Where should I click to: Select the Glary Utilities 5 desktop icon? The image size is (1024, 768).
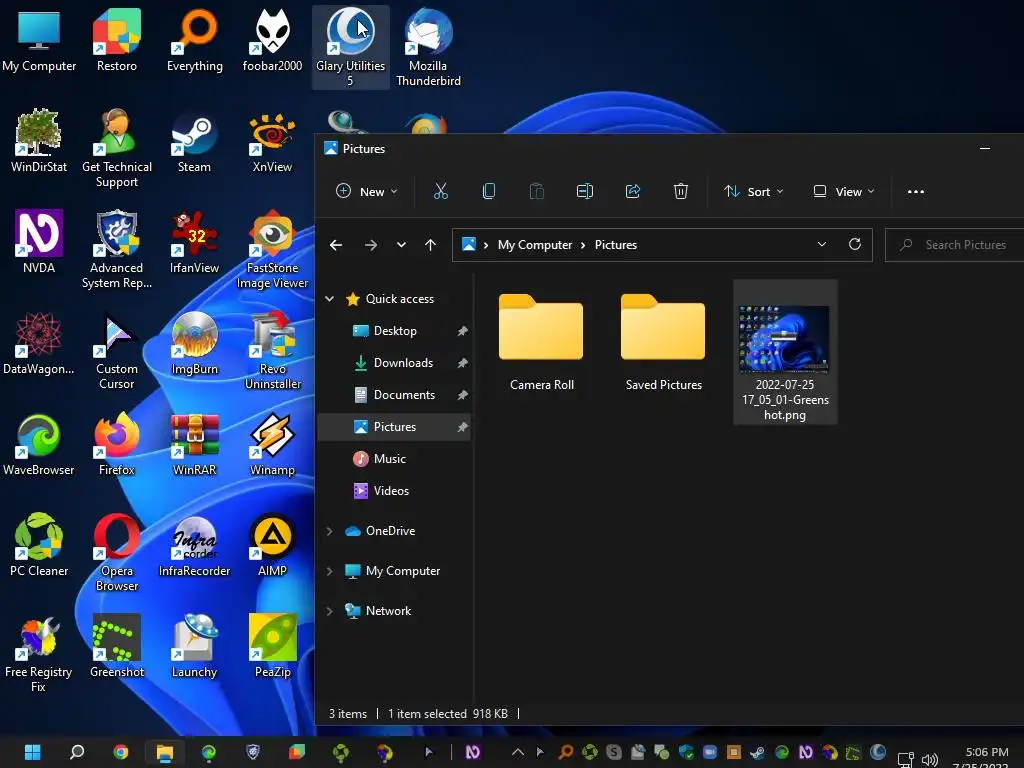tap(351, 47)
